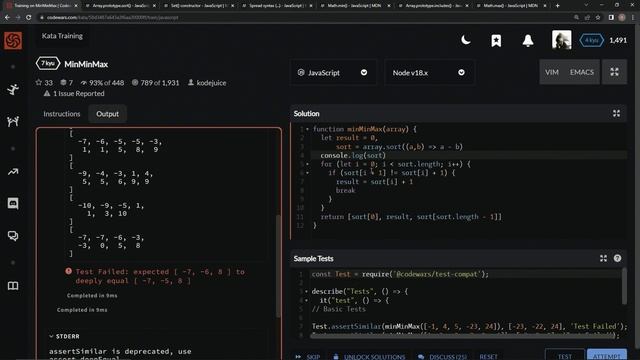Click the MinMinMax kata title
640x360 pixels.
pos(86,64)
